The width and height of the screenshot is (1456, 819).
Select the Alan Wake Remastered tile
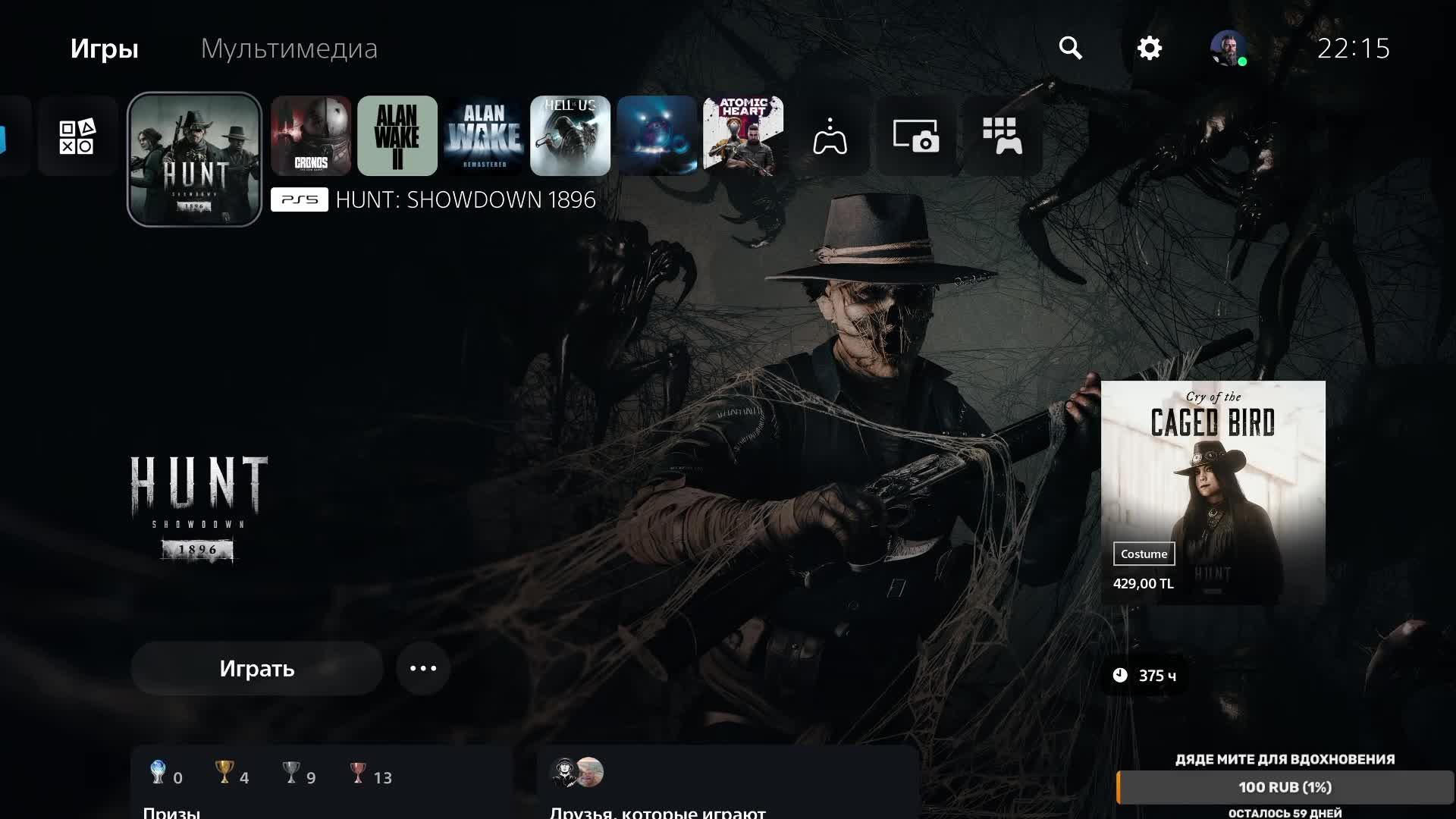coord(484,136)
